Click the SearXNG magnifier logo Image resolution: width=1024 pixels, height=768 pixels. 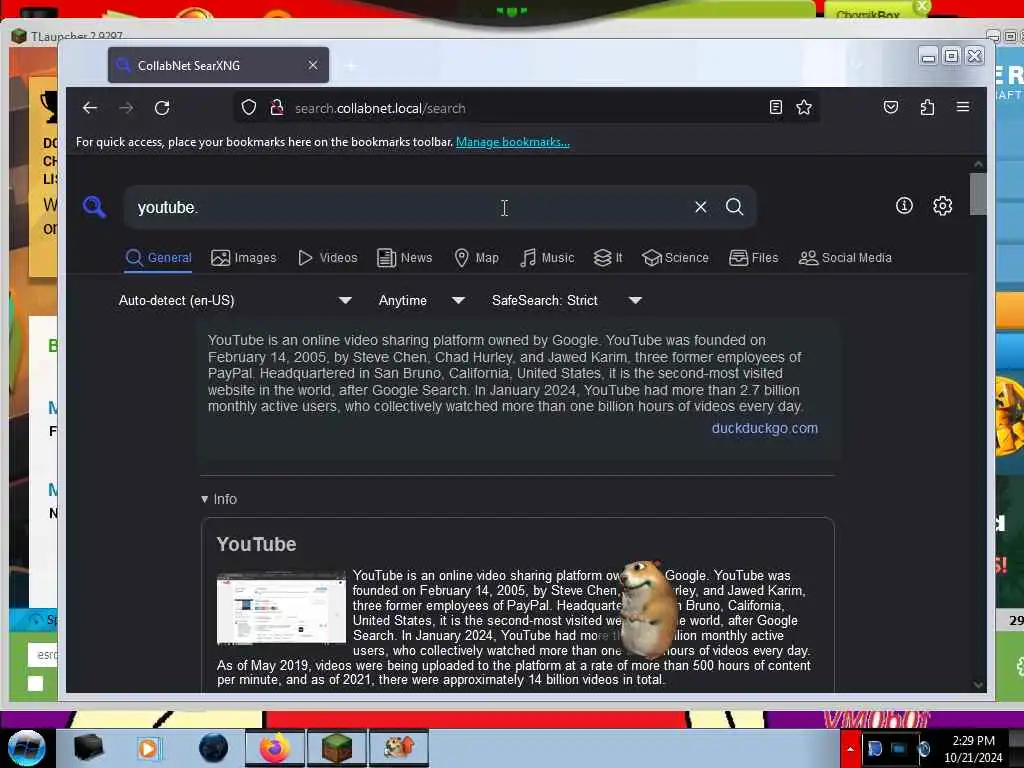click(x=94, y=207)
